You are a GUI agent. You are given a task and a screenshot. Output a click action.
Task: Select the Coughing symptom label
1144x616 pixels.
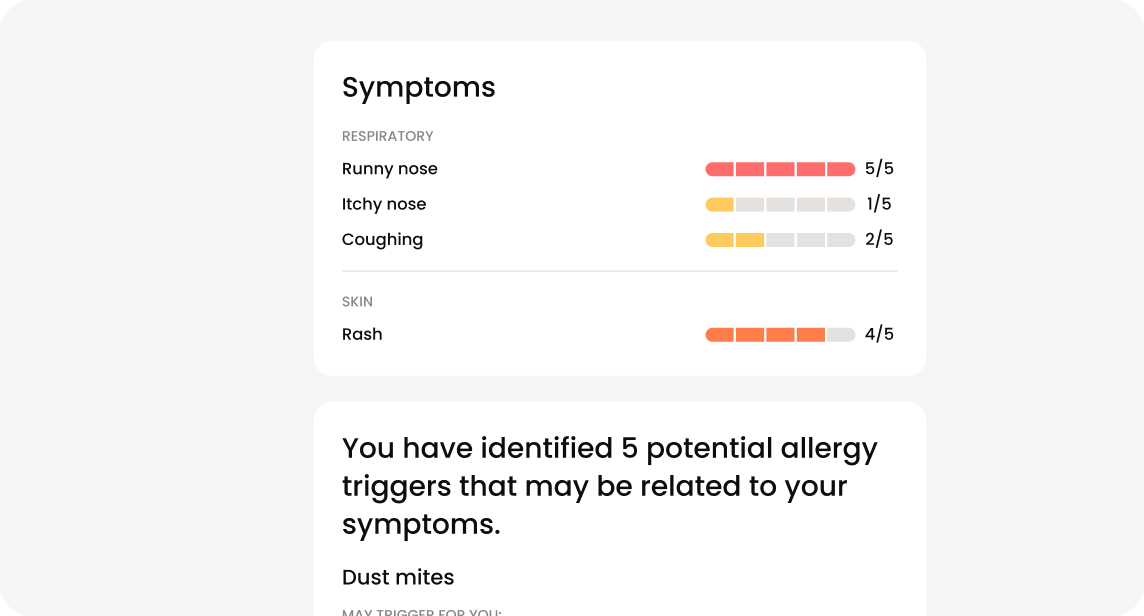[382, 239]
